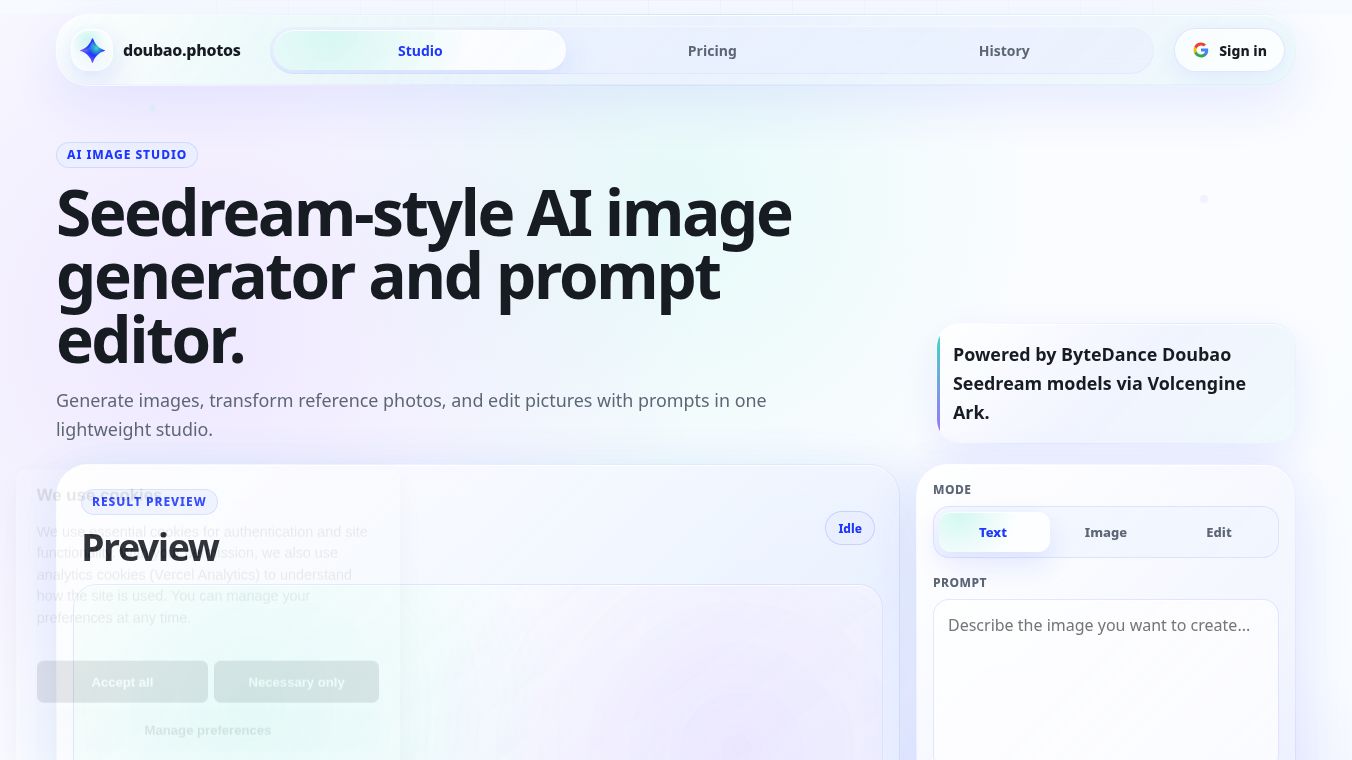Select Text mode

[993, 532]
